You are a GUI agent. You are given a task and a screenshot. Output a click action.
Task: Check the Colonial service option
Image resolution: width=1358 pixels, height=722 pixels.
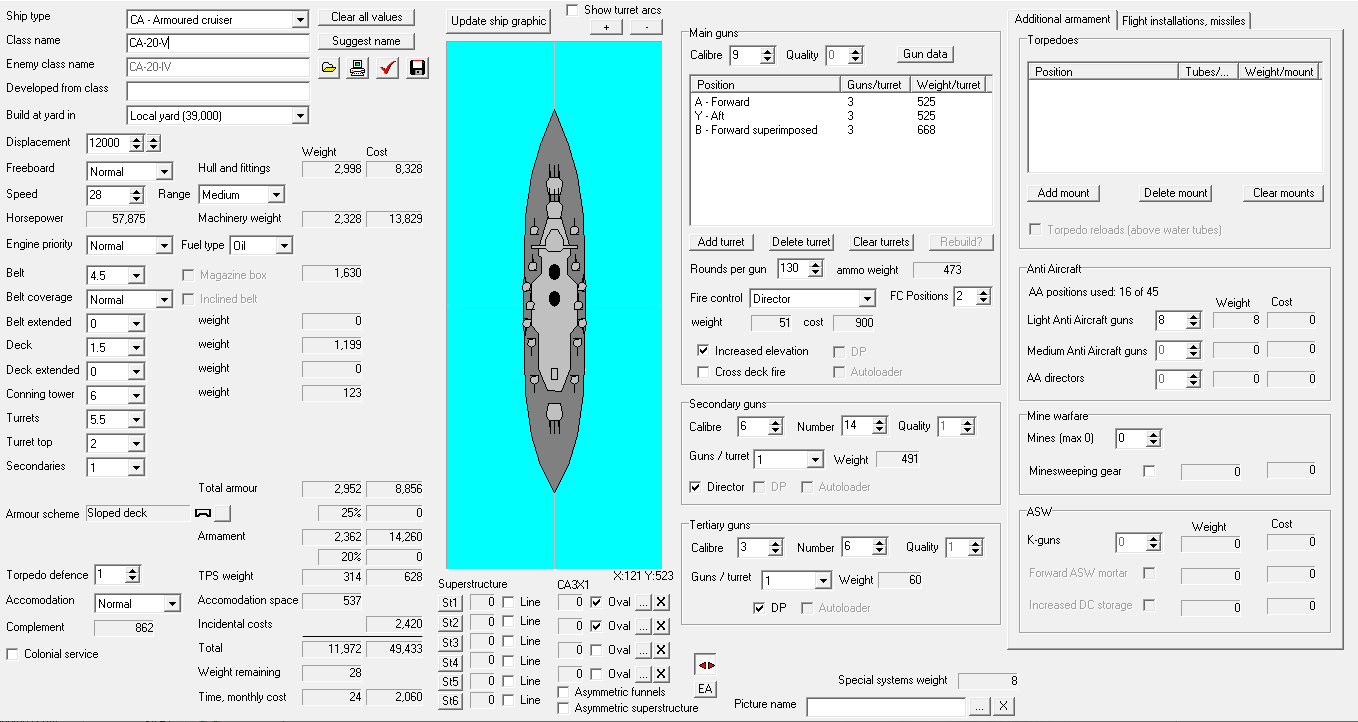click(13, 654)
